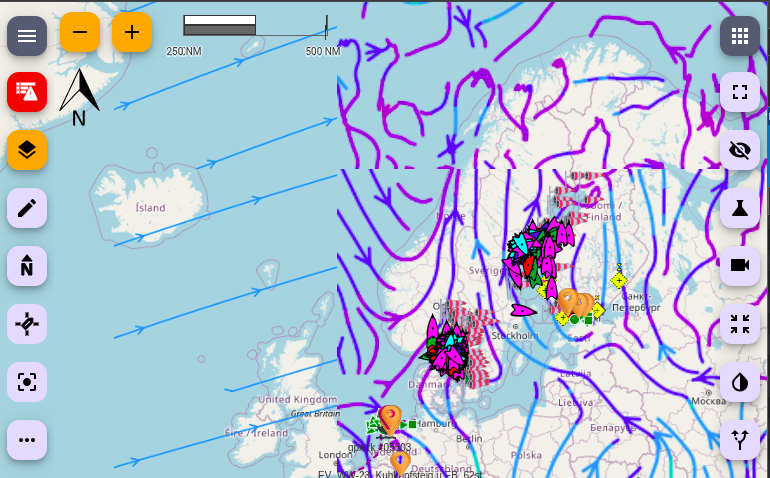Image resolution: width=770 pixels, height=478 pixels.
Task: Click the orange marker near Hamburg
Action: pyautogui.click(x=390, y=418)
